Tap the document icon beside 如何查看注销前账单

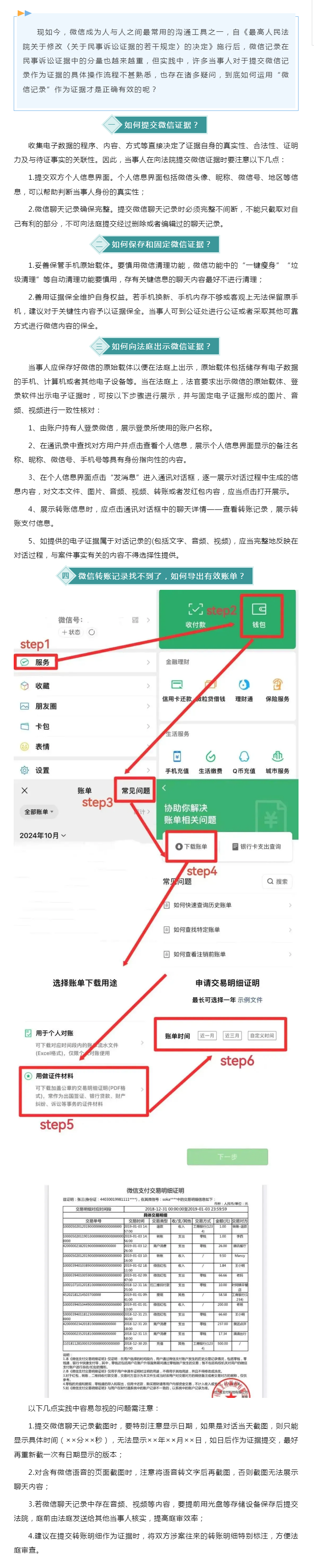click(x=167, y=954)
